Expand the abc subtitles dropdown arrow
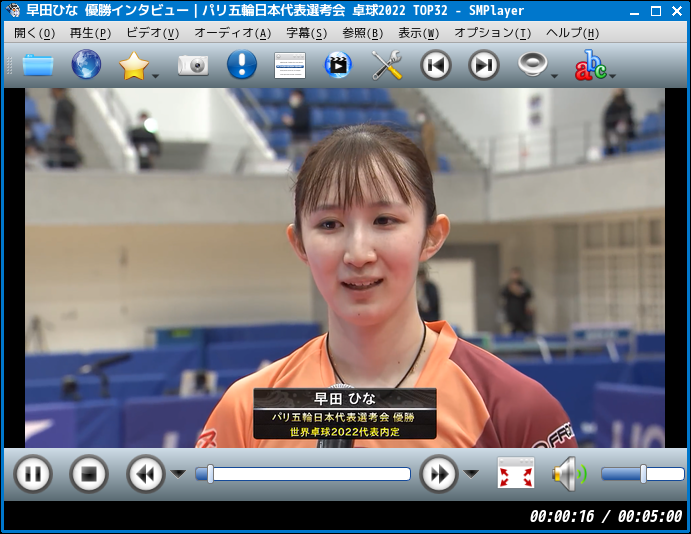The image size is (691, 534). (x=613, y=76)
